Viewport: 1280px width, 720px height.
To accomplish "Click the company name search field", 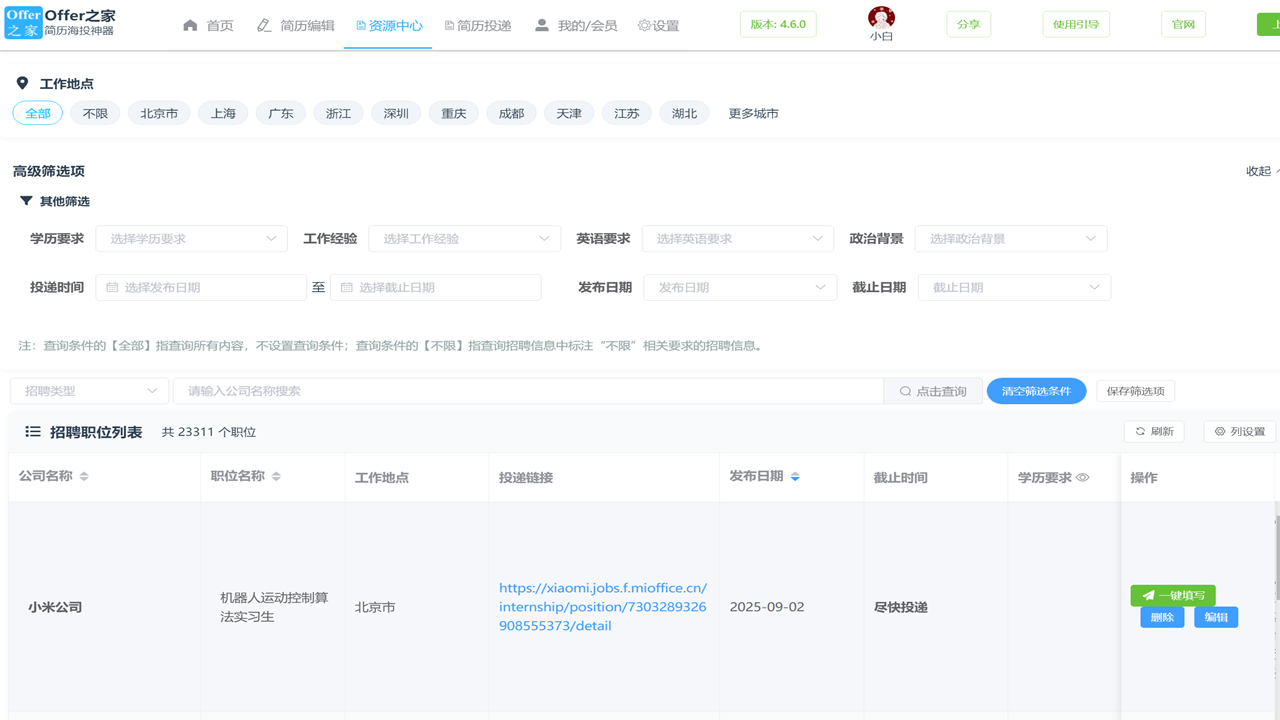I will (x=528, y=391).
